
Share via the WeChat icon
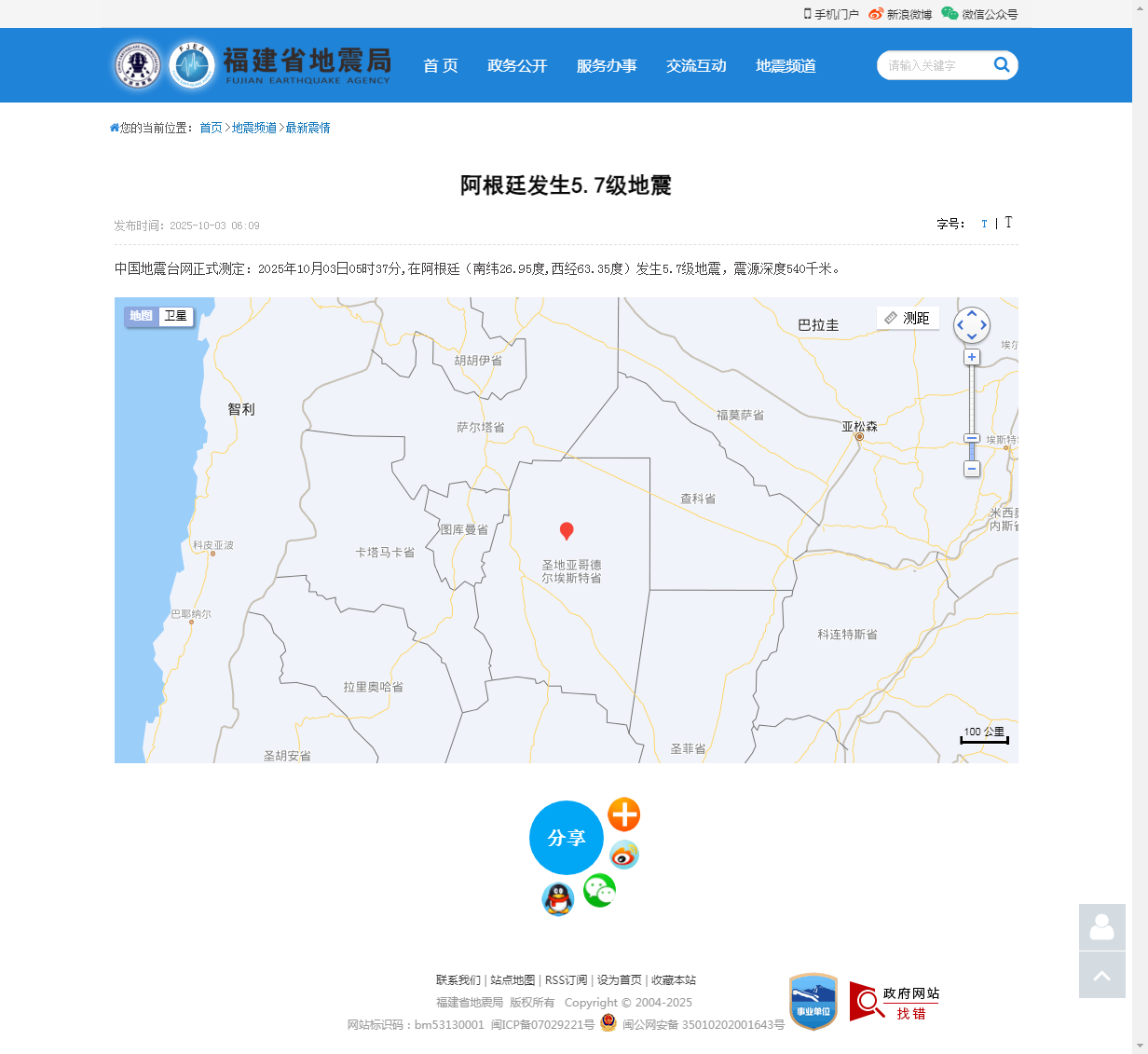pyautogui.click(x=599, y=891)
